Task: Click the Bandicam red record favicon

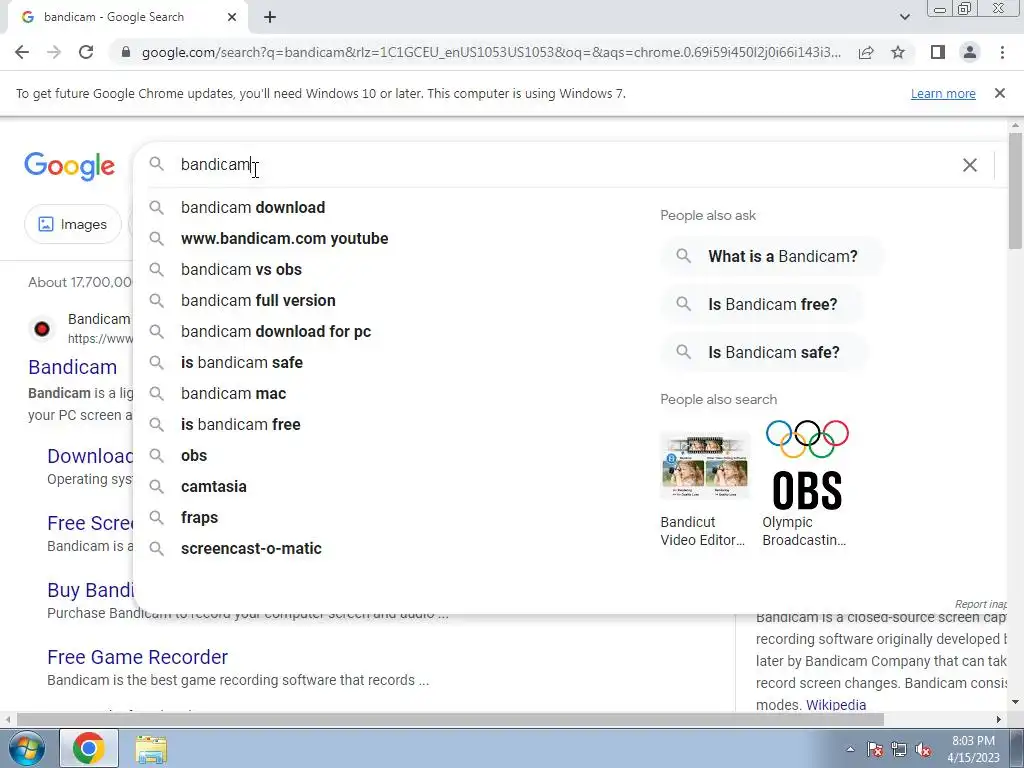Action: tap(42, 328)
